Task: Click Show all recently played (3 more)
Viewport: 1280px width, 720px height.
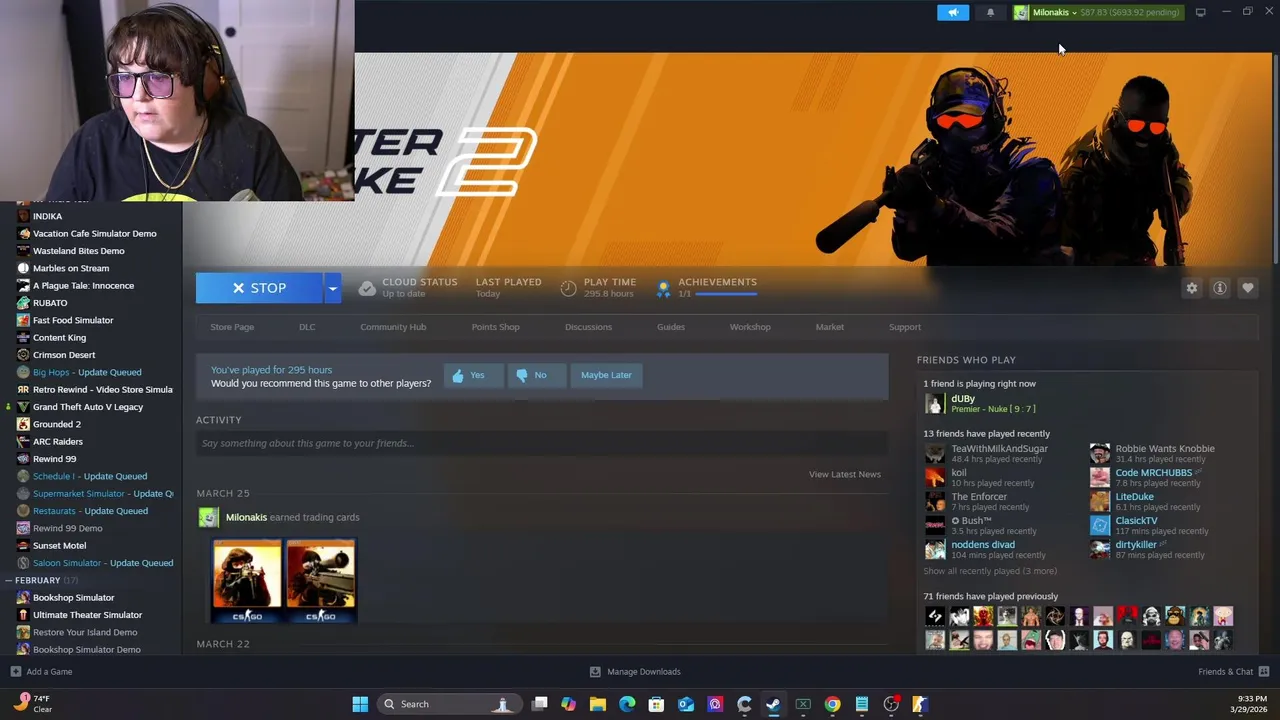Action: 990,571
